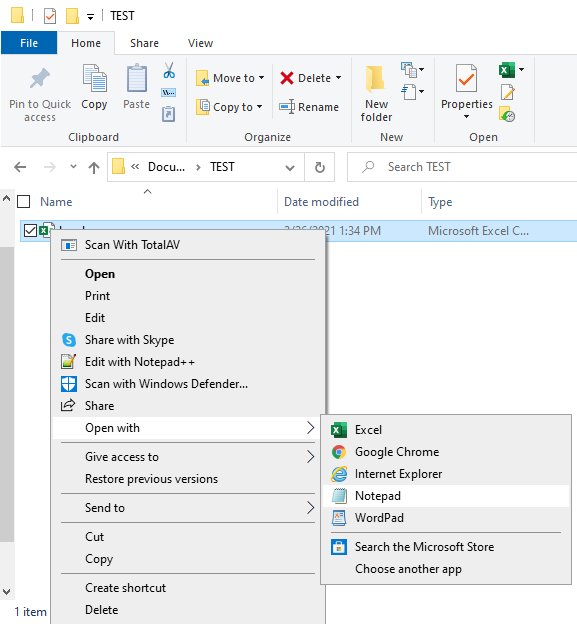This screenshot has width=577, height=624.
Task: Click the Paste clipboard icon
Action: click(137, 78)
